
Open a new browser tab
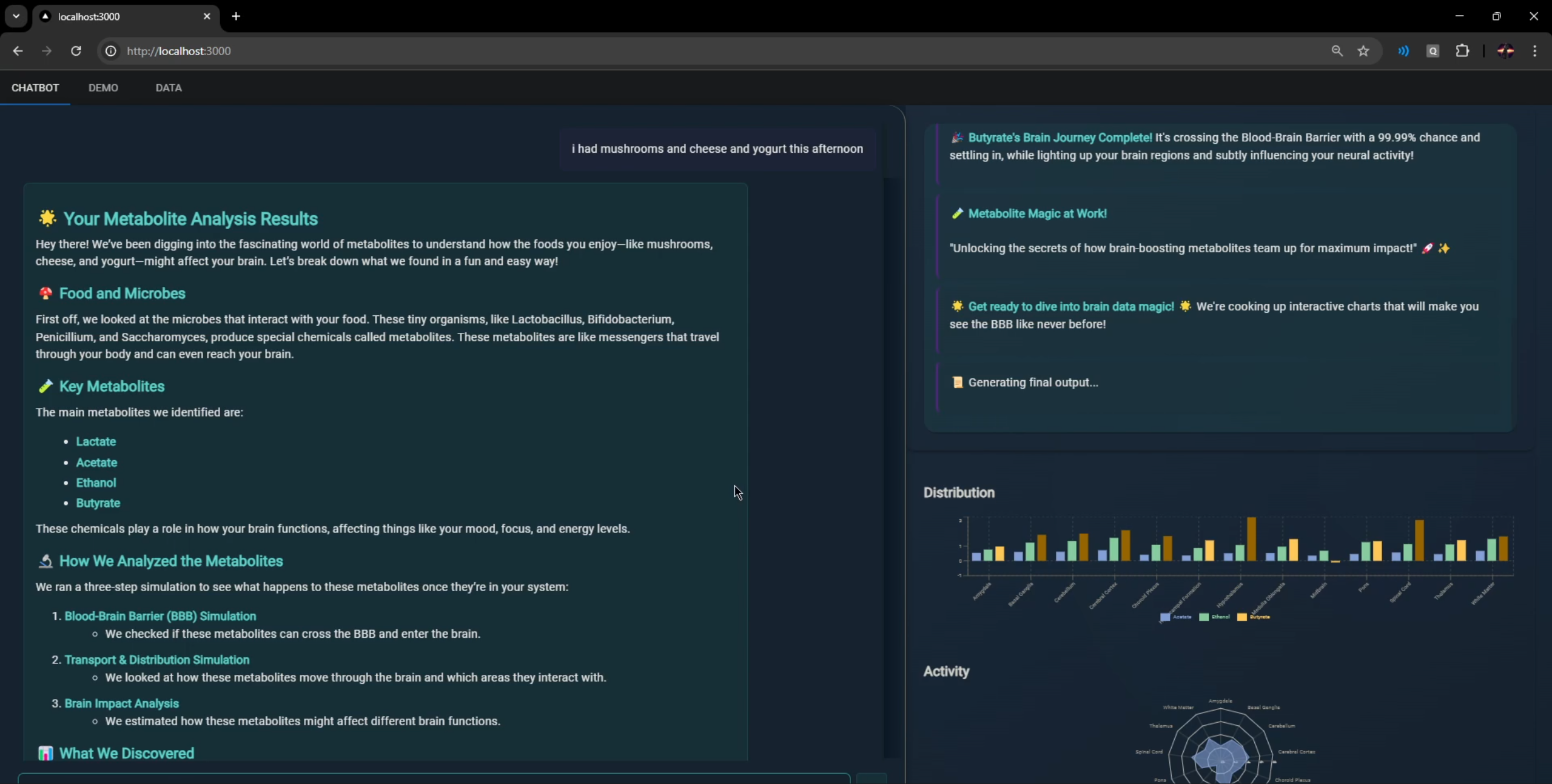coord(236,16)
